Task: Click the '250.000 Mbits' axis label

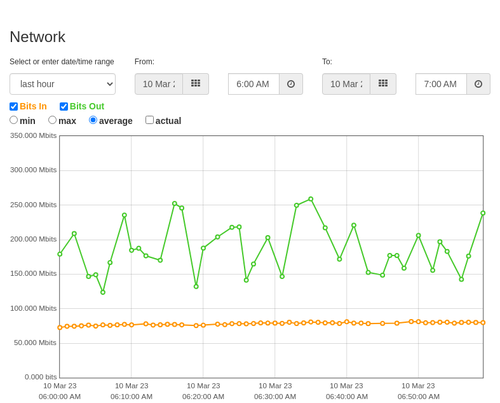Action: [x=33, y=205]
